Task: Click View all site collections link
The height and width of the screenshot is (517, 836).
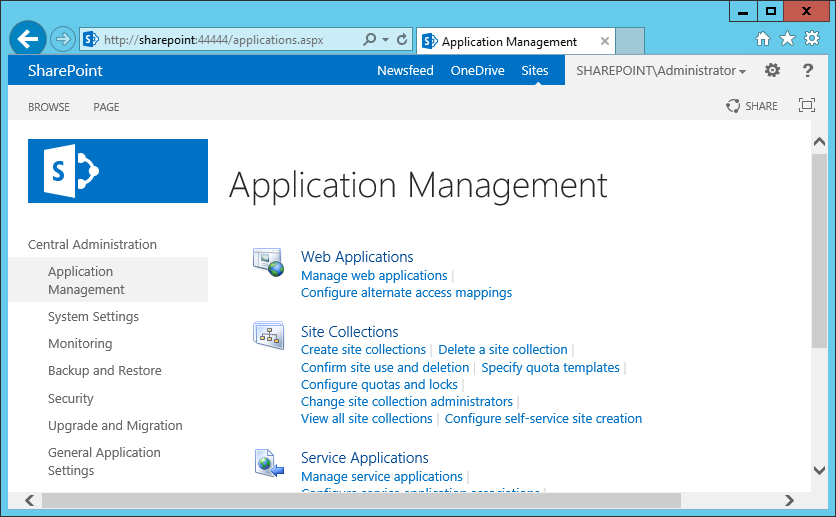Action: (366, 419)
